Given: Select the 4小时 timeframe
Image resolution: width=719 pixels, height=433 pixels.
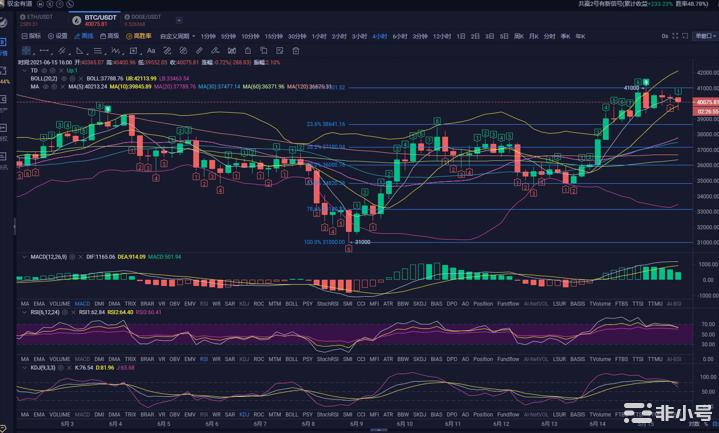Looking at the screenshot, I should pyautogui.click(x=380, y=36).
